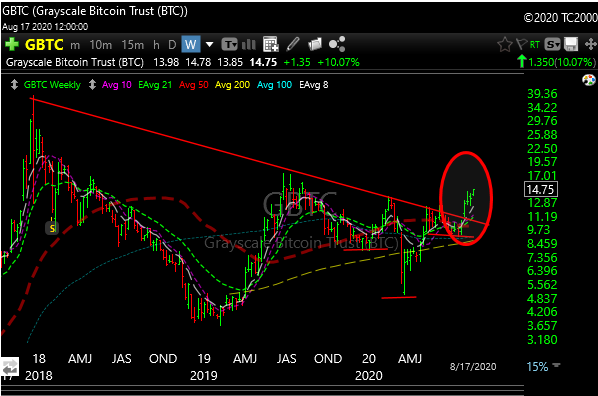Click the open price 13.98 value

coord(166,62)
